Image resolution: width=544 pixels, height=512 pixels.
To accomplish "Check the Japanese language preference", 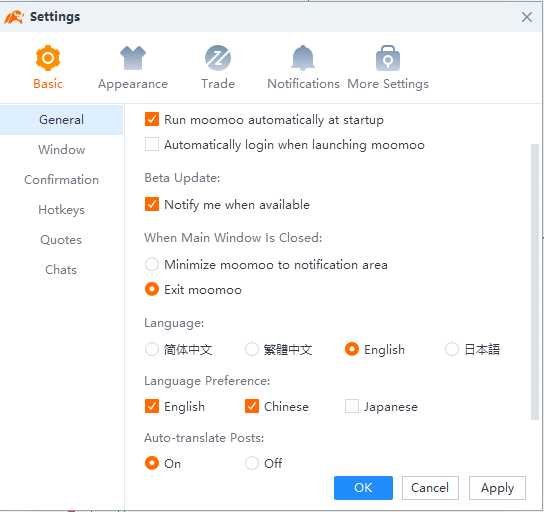I will click(352, 406).
